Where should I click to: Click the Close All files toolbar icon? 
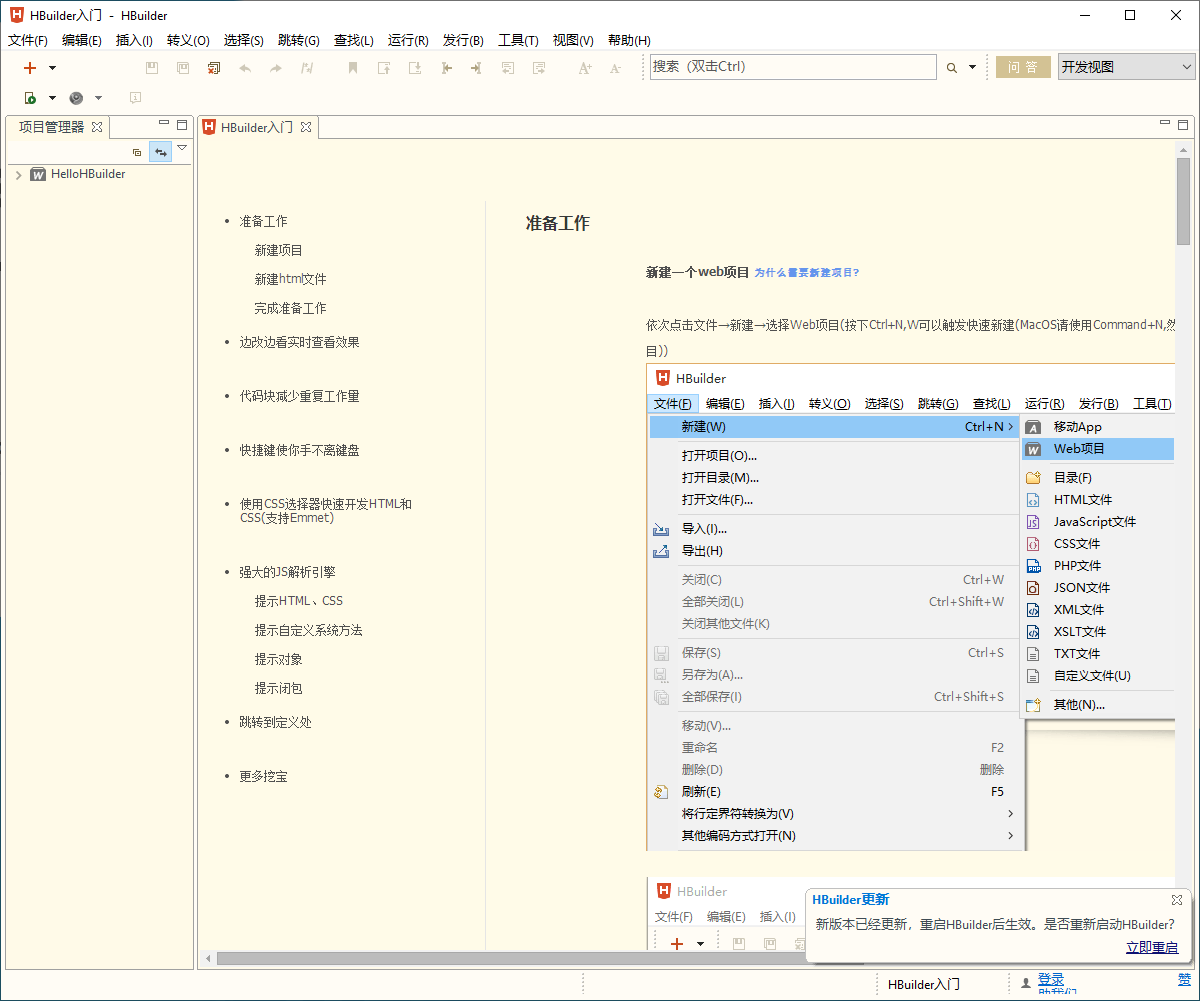tap(213, 68)
